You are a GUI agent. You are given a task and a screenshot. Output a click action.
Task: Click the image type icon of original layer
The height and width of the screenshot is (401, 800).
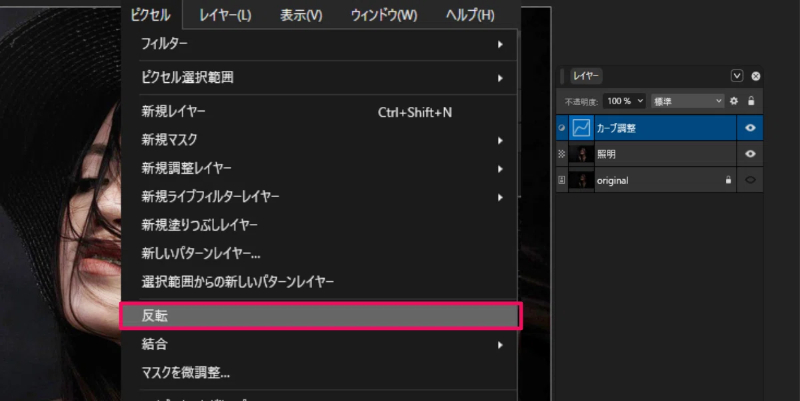coord(562,180)
